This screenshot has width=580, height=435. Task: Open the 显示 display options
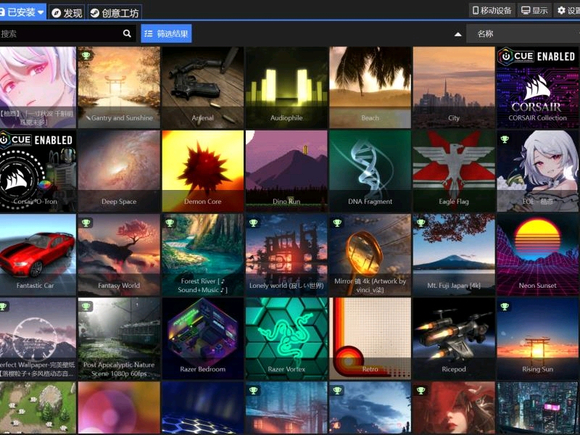534,10
